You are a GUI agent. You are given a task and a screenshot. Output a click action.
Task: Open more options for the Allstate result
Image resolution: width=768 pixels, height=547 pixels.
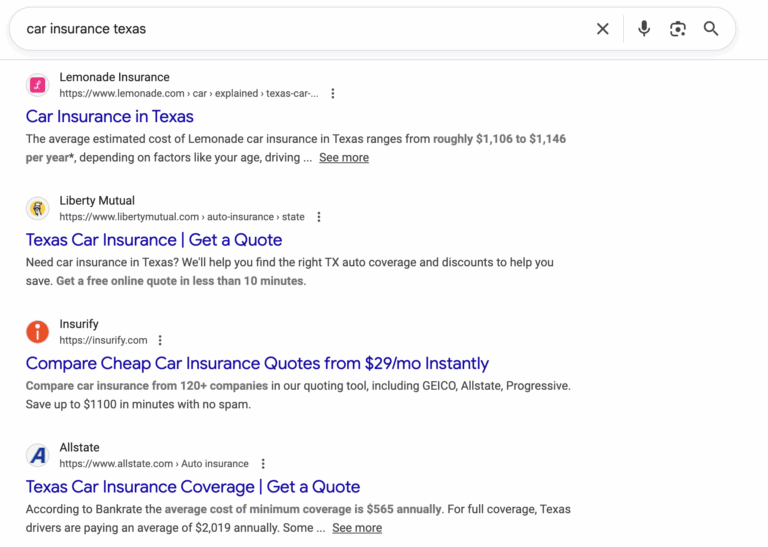click(263, 464)
